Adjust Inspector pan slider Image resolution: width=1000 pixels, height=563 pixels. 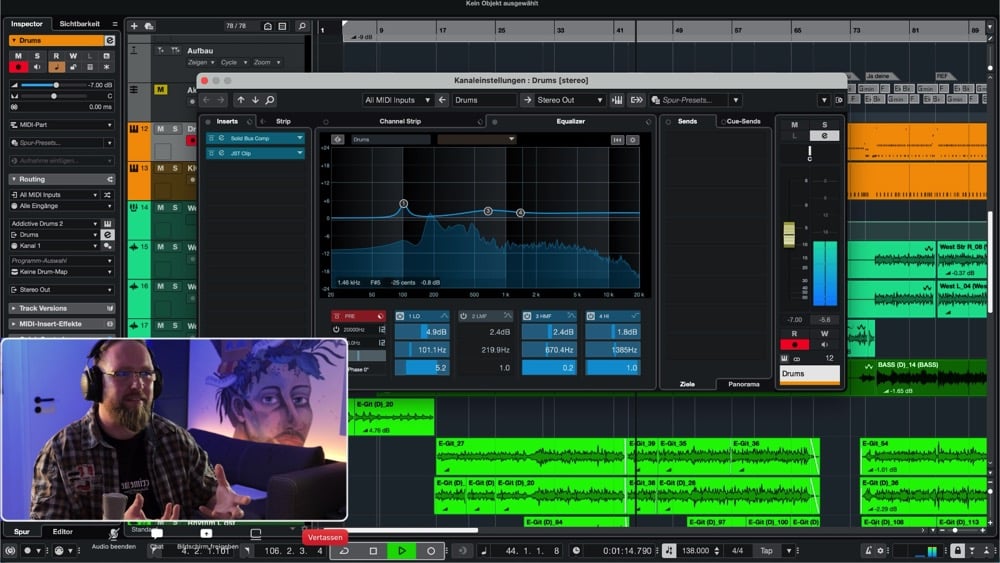pyautogui.click(x=54, y=96)
